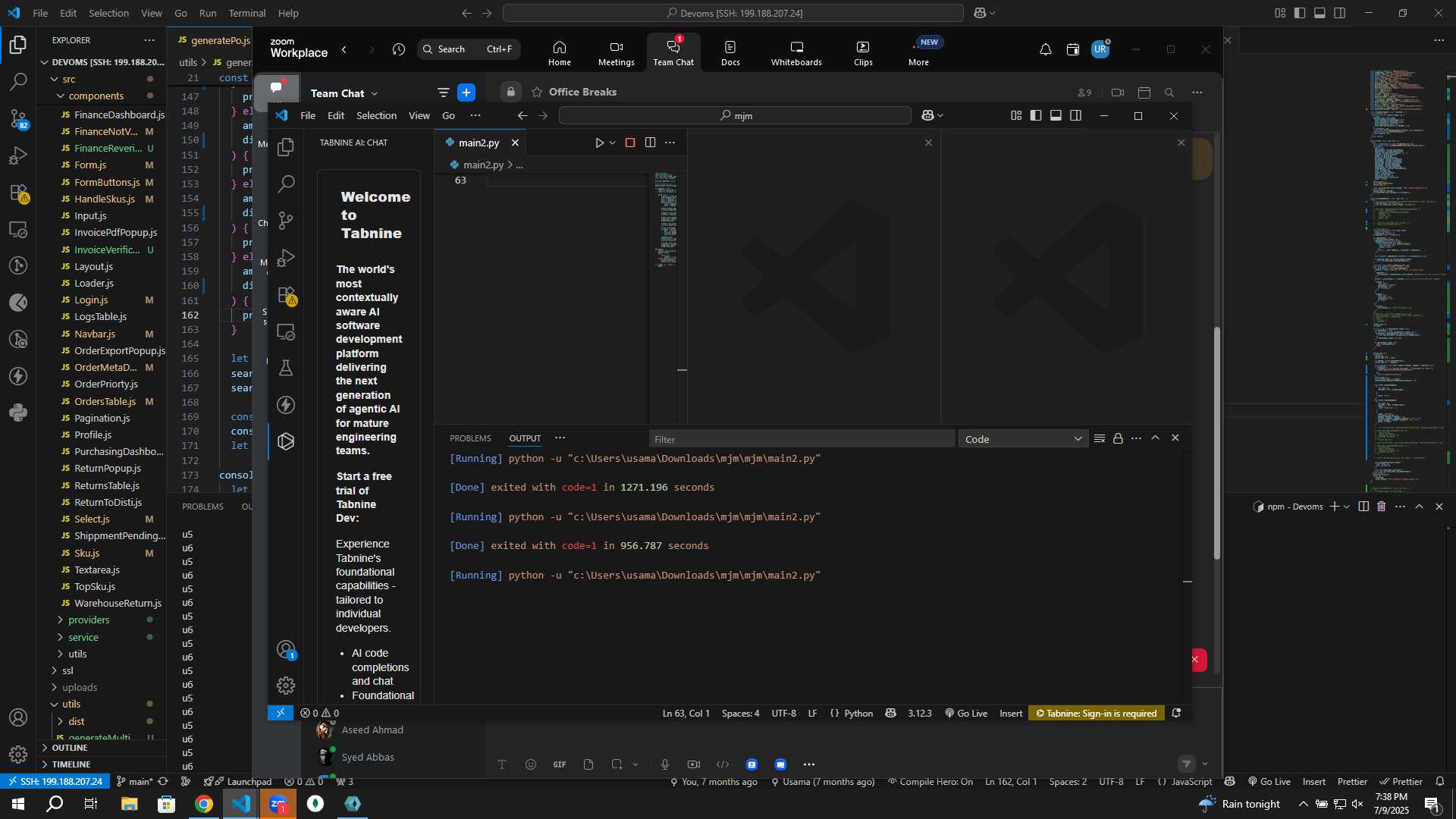1456x819 pixels.
Task: Open the emoji picker in Zoom chat toolbar
Action: (531, 764)
